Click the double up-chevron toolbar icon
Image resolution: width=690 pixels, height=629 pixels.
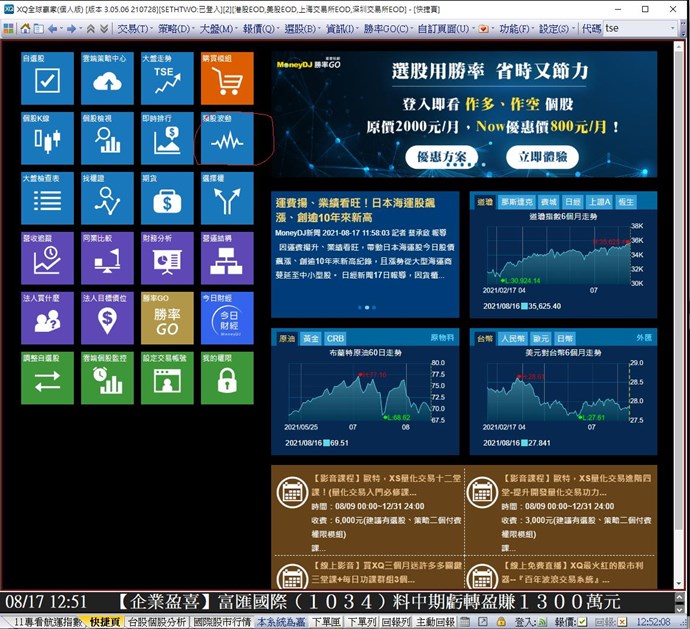pos(90,29)
